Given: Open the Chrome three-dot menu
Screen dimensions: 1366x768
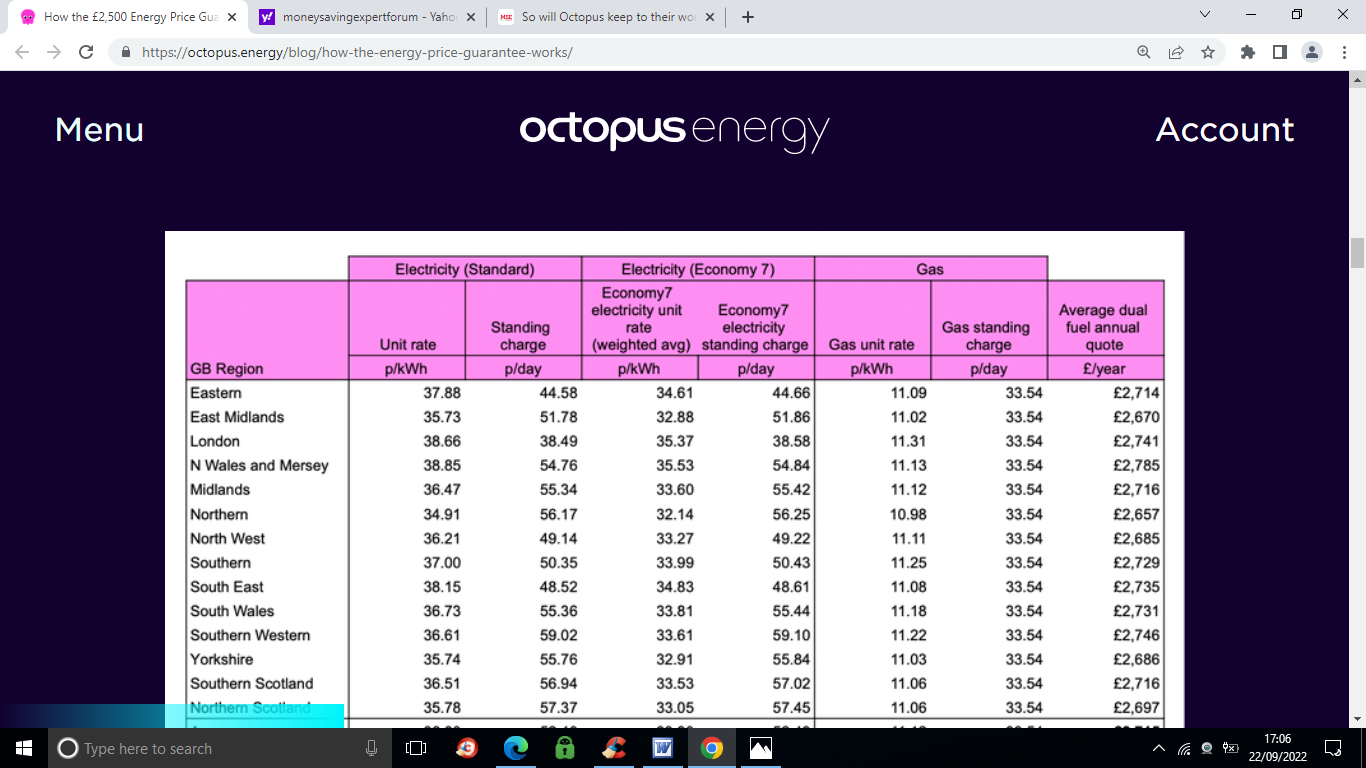Looking at the screenshot, I should pos(1342,52).
